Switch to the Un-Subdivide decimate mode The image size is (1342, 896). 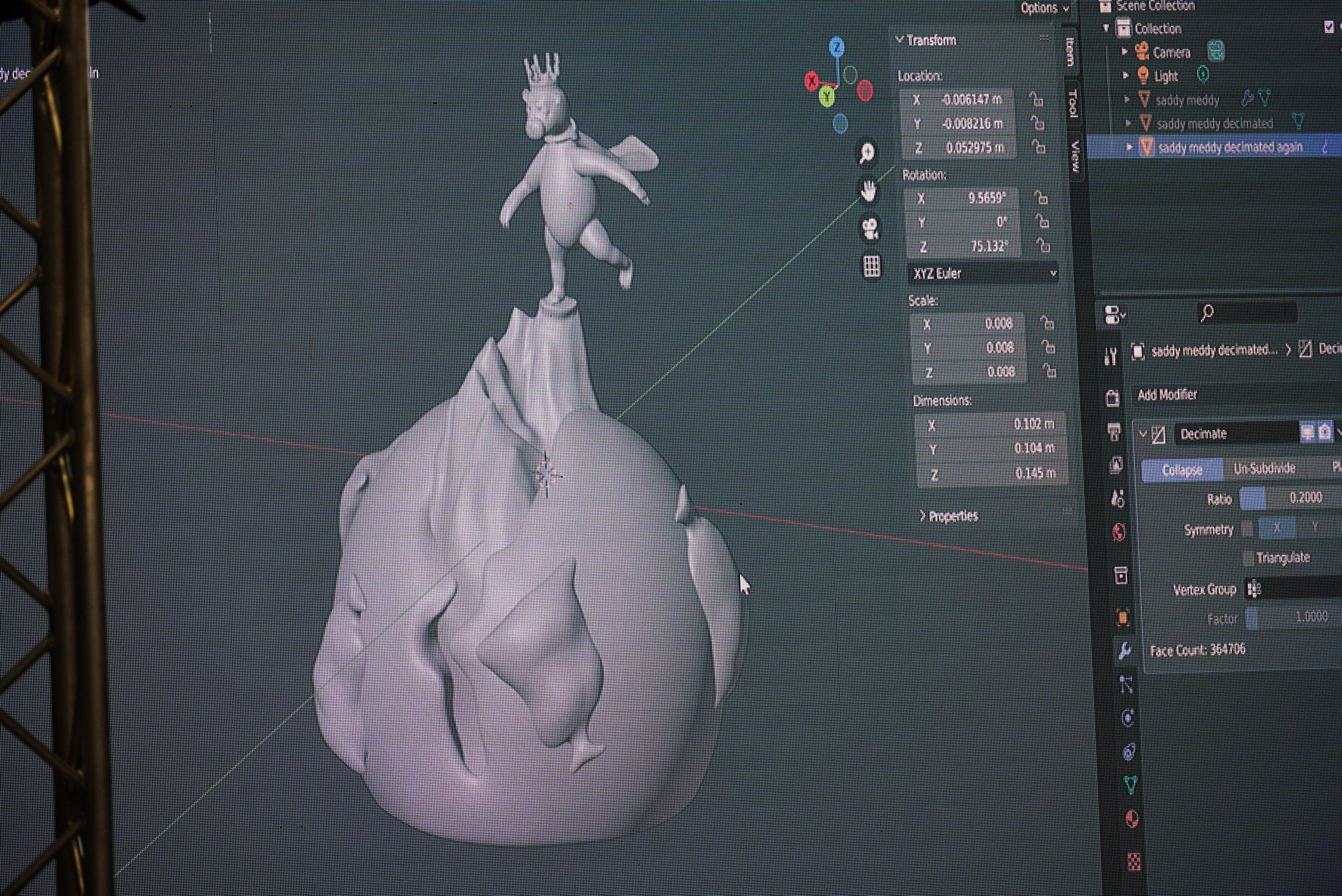point(1264,469)
